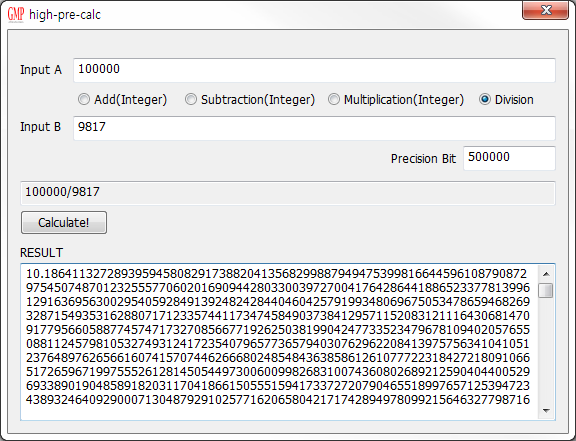Click the GMP application icon in title bar
576x441 pixels.
[x=16, y=15]
